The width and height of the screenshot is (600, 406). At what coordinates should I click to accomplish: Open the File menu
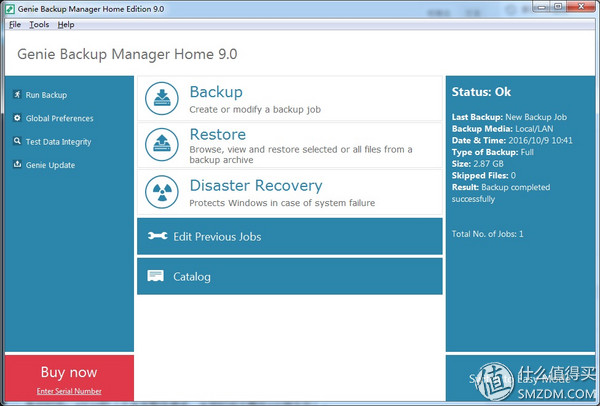click(x=14, y=24)
